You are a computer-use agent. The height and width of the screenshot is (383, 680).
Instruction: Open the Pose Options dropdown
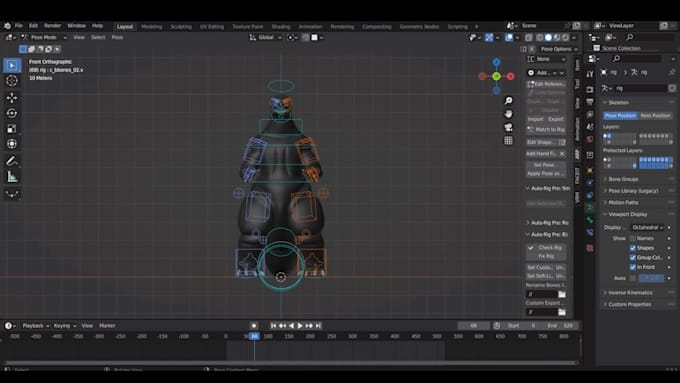(x=559, y=49)
